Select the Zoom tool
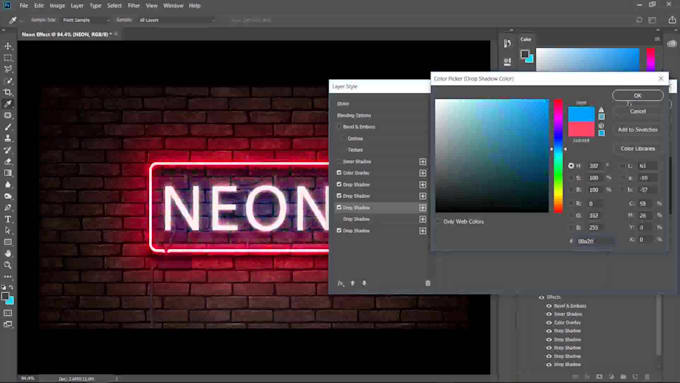This screenshot has width=680, height=383. click(8, 265)
